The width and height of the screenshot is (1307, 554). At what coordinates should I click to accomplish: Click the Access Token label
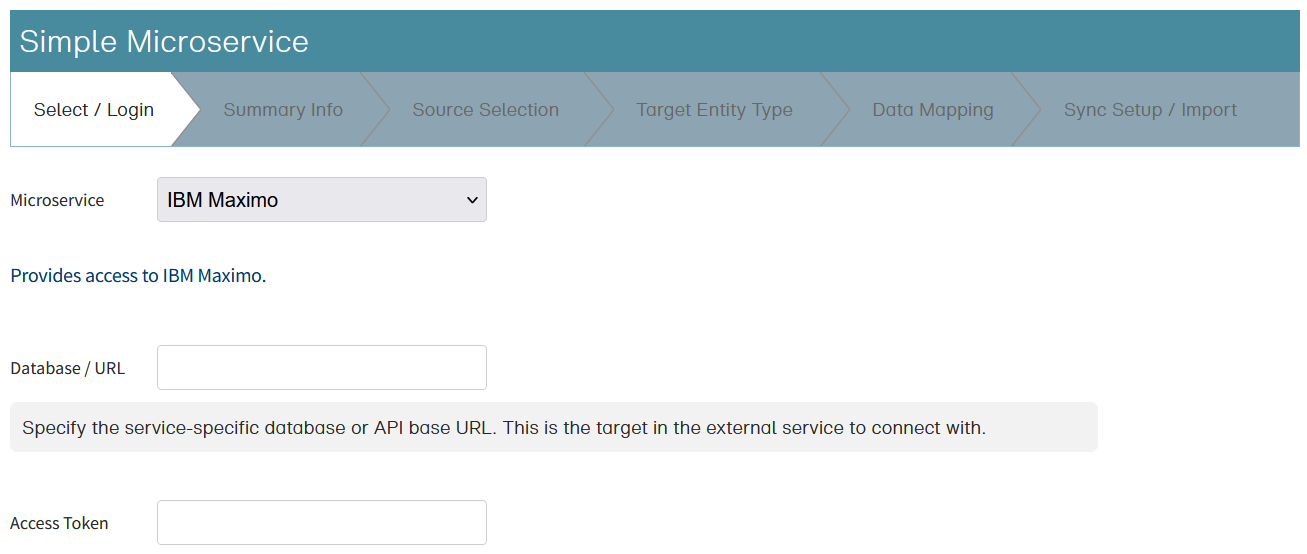coord(59,523)
